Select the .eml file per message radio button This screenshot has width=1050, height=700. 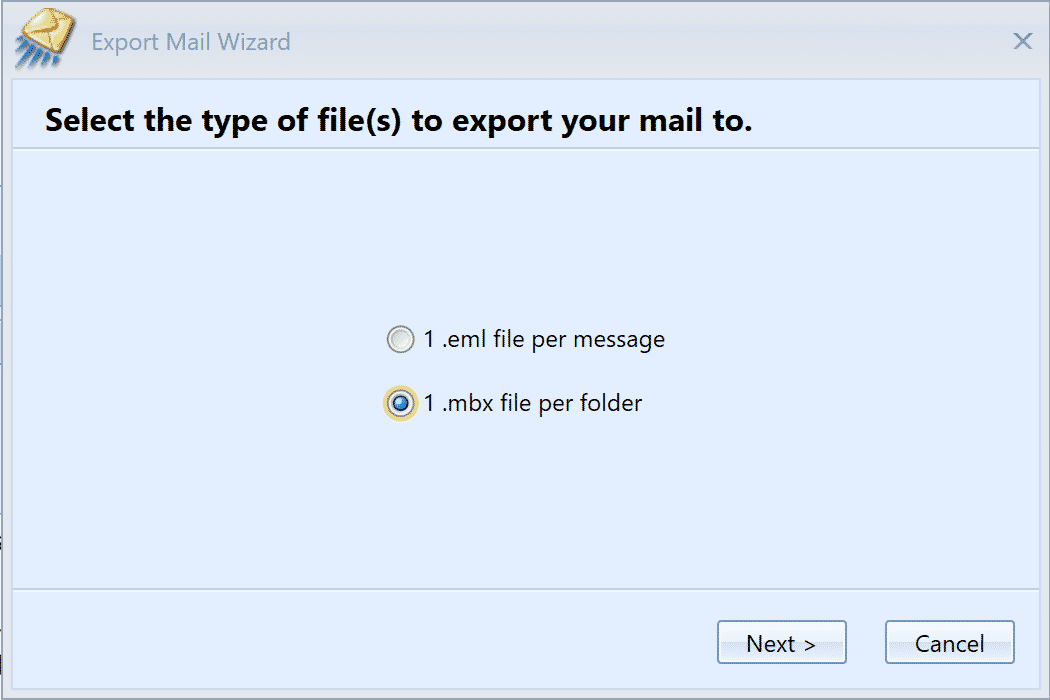[400, 340]
